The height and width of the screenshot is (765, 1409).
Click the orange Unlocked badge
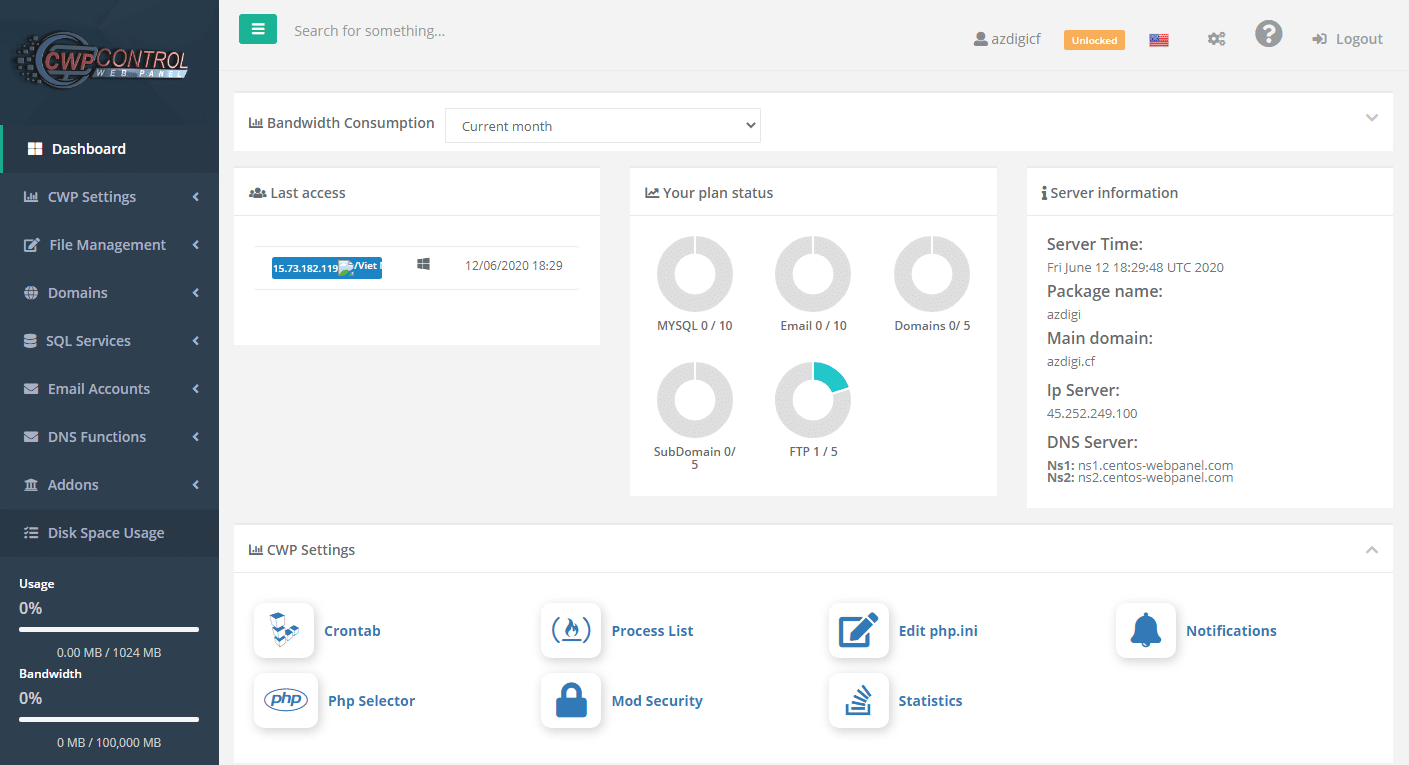[x=1094, y=40]
